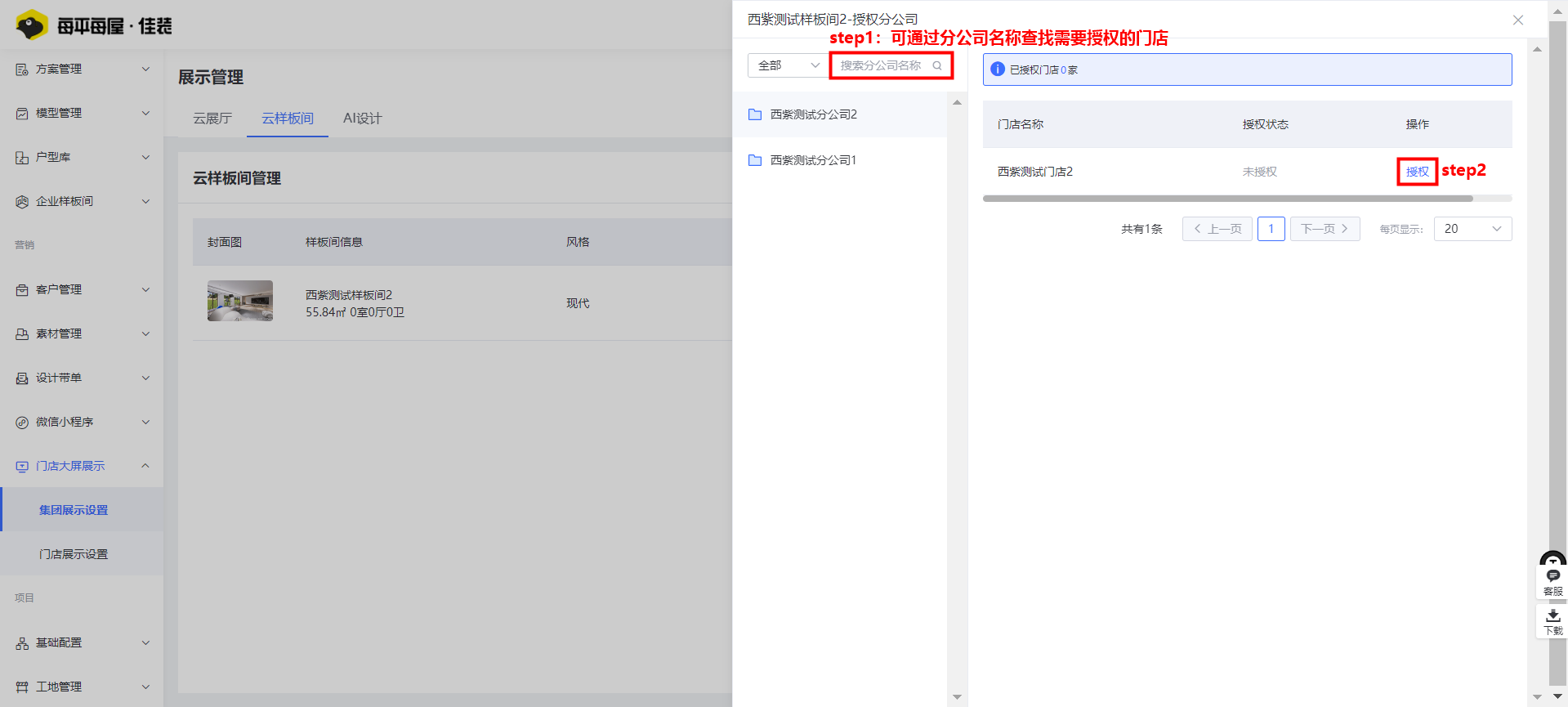Viewport: 1568px width, 707px height.
Task: Click the 微信小程序 sidebar icon
Action: [x=22, y=423]
